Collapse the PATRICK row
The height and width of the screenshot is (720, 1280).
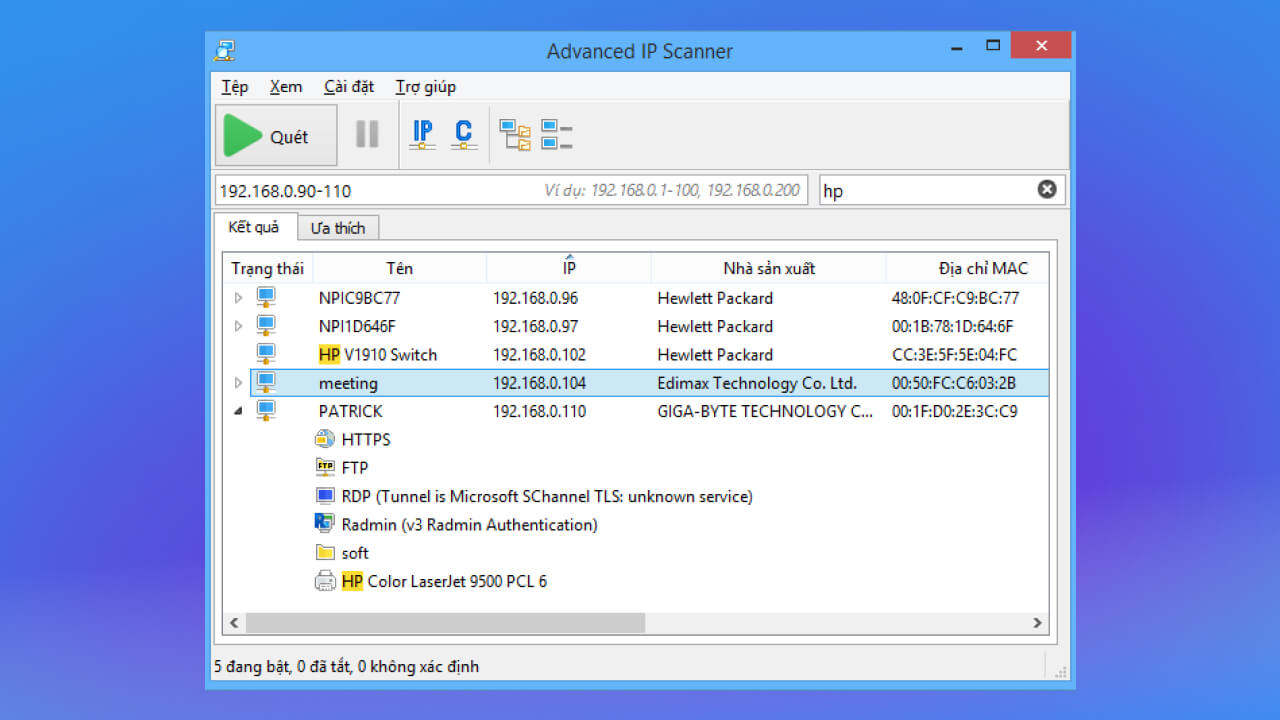click(x=238, y=411)
